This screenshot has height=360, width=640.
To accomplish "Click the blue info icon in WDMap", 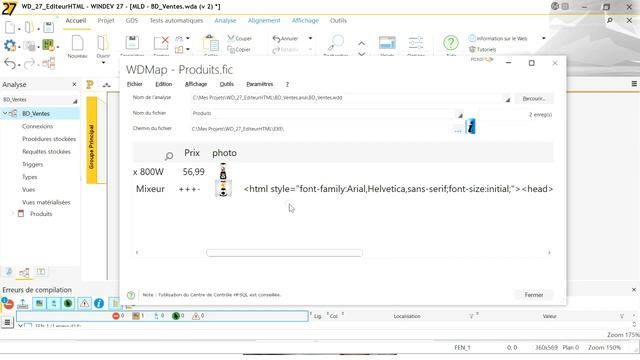I will [471, 127].
